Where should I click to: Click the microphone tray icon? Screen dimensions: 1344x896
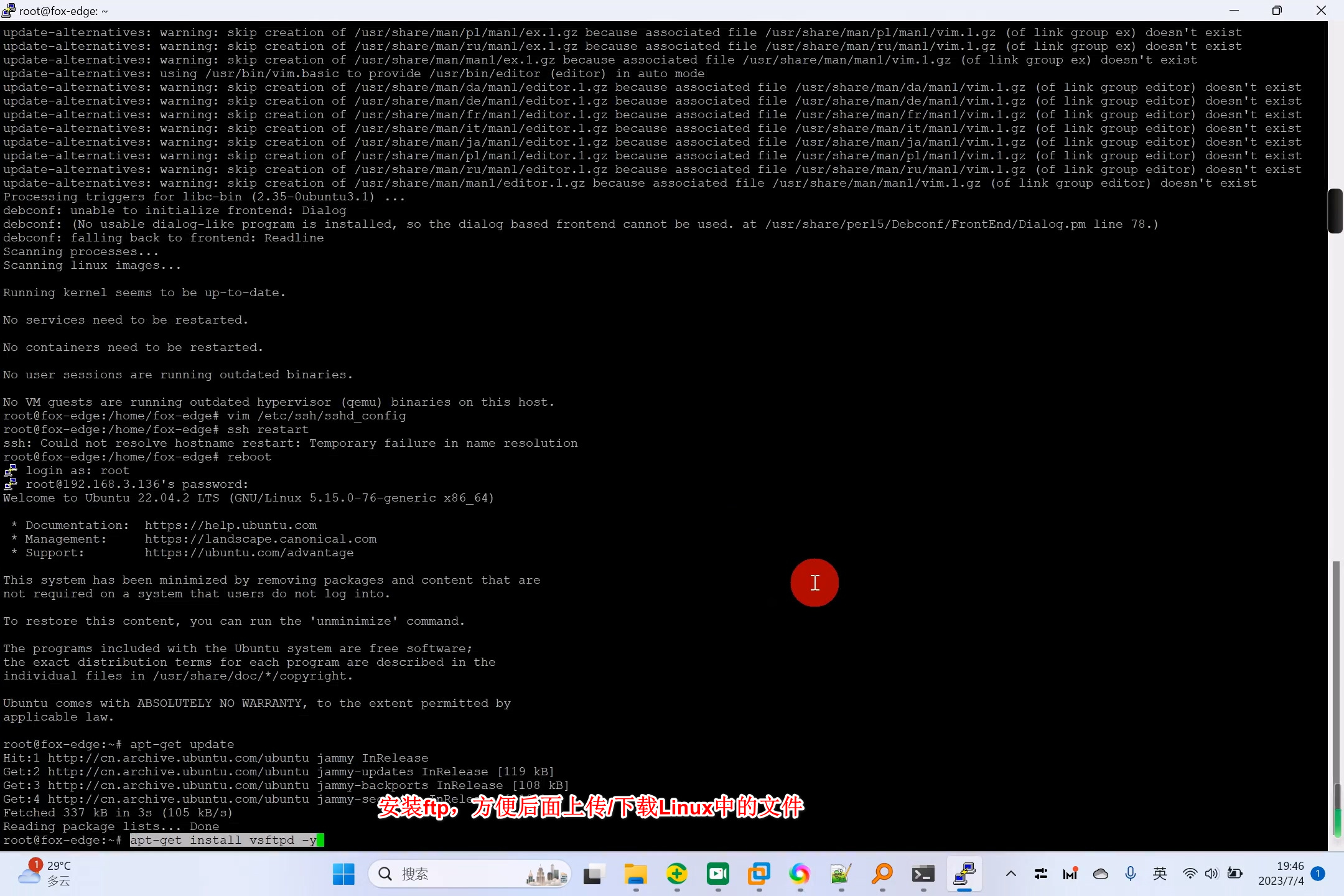click(x=1131, y=874)
